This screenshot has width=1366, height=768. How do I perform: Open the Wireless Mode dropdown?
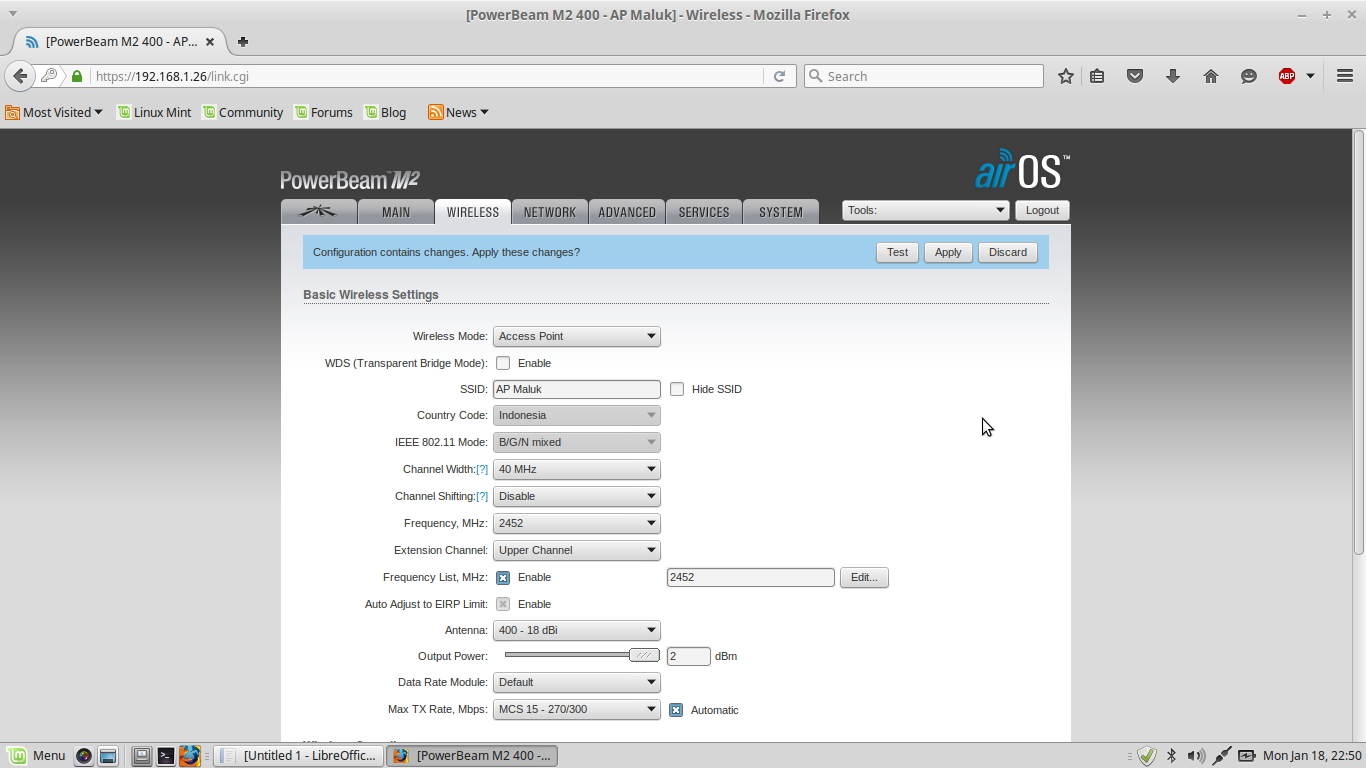[577, 336]
